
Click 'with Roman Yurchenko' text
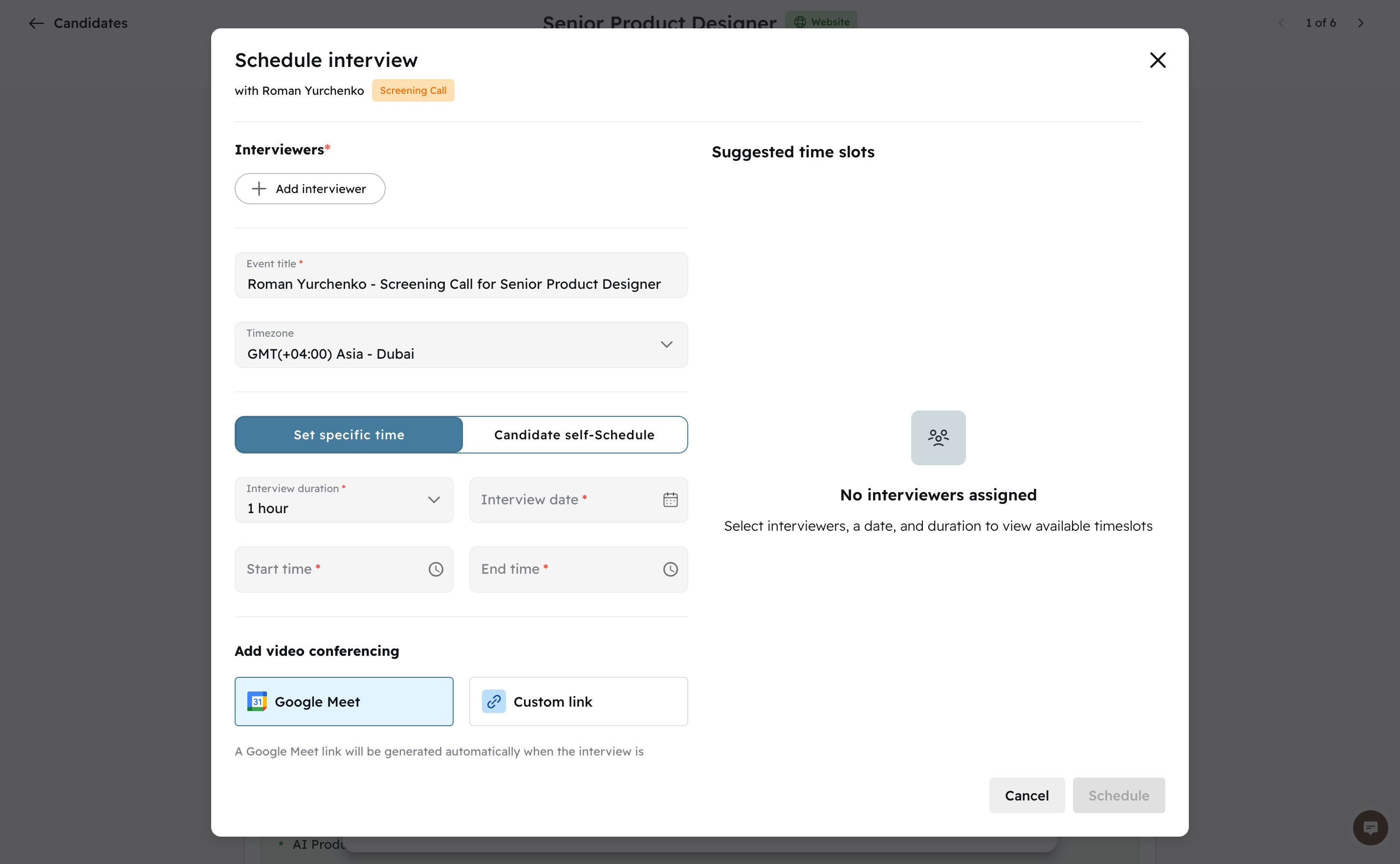click(300, 91)
